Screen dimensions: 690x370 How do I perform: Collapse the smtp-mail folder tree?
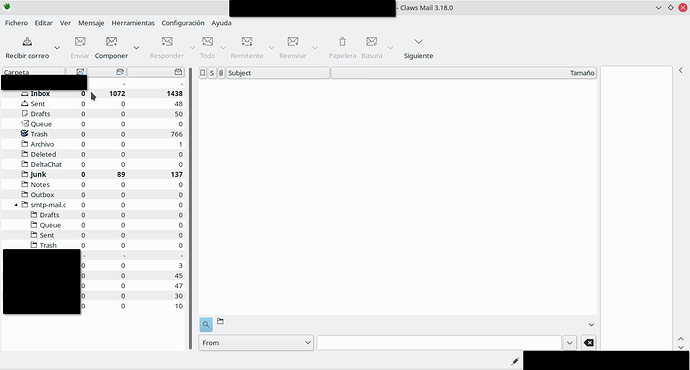coord(16,205)
